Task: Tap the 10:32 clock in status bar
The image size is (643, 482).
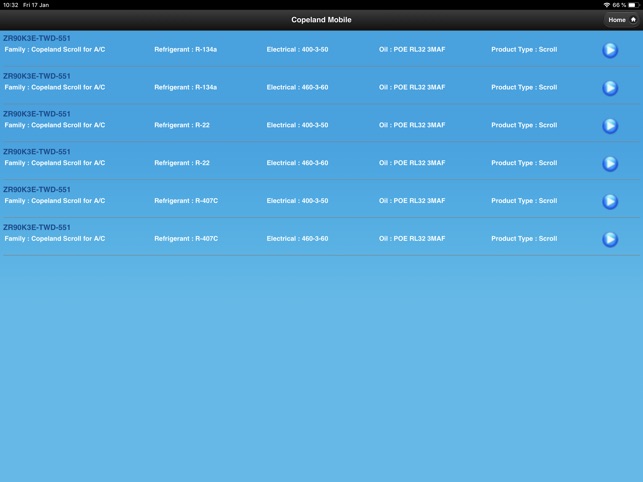Action: pyautogui.click(x=10, y=5)
